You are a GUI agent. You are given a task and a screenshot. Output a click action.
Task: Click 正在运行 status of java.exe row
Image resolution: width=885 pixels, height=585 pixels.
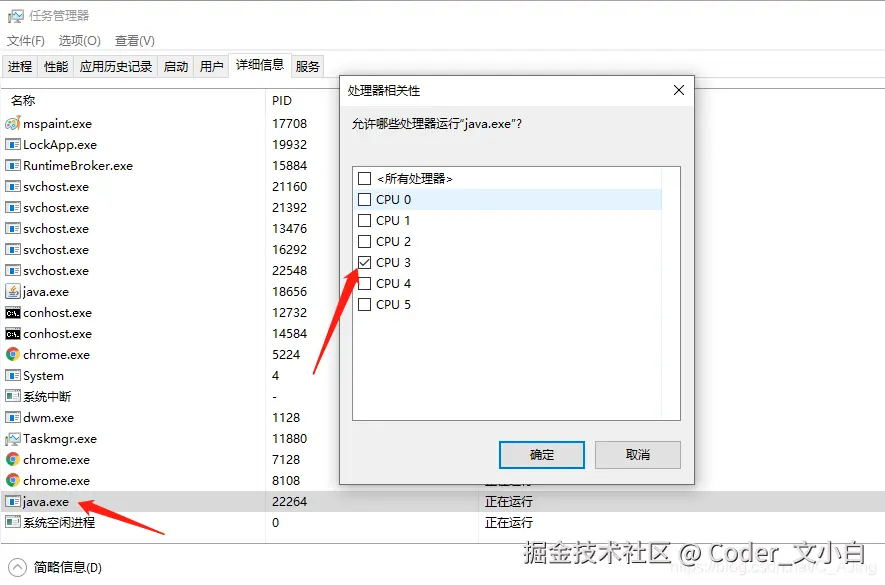(509, 501)
